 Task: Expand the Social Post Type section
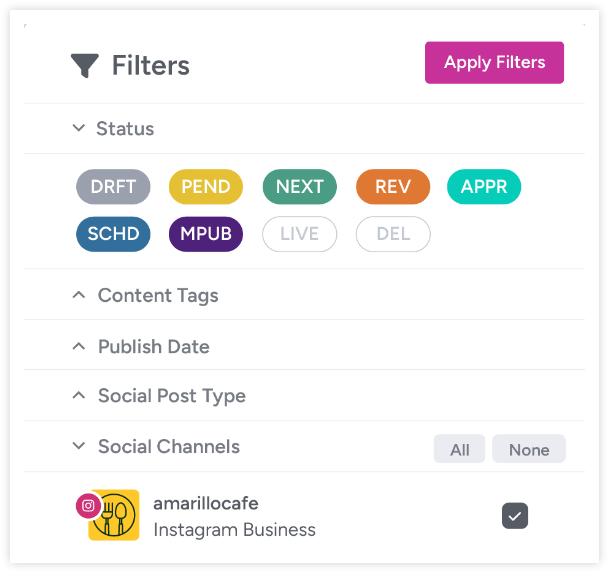(79, 396)
